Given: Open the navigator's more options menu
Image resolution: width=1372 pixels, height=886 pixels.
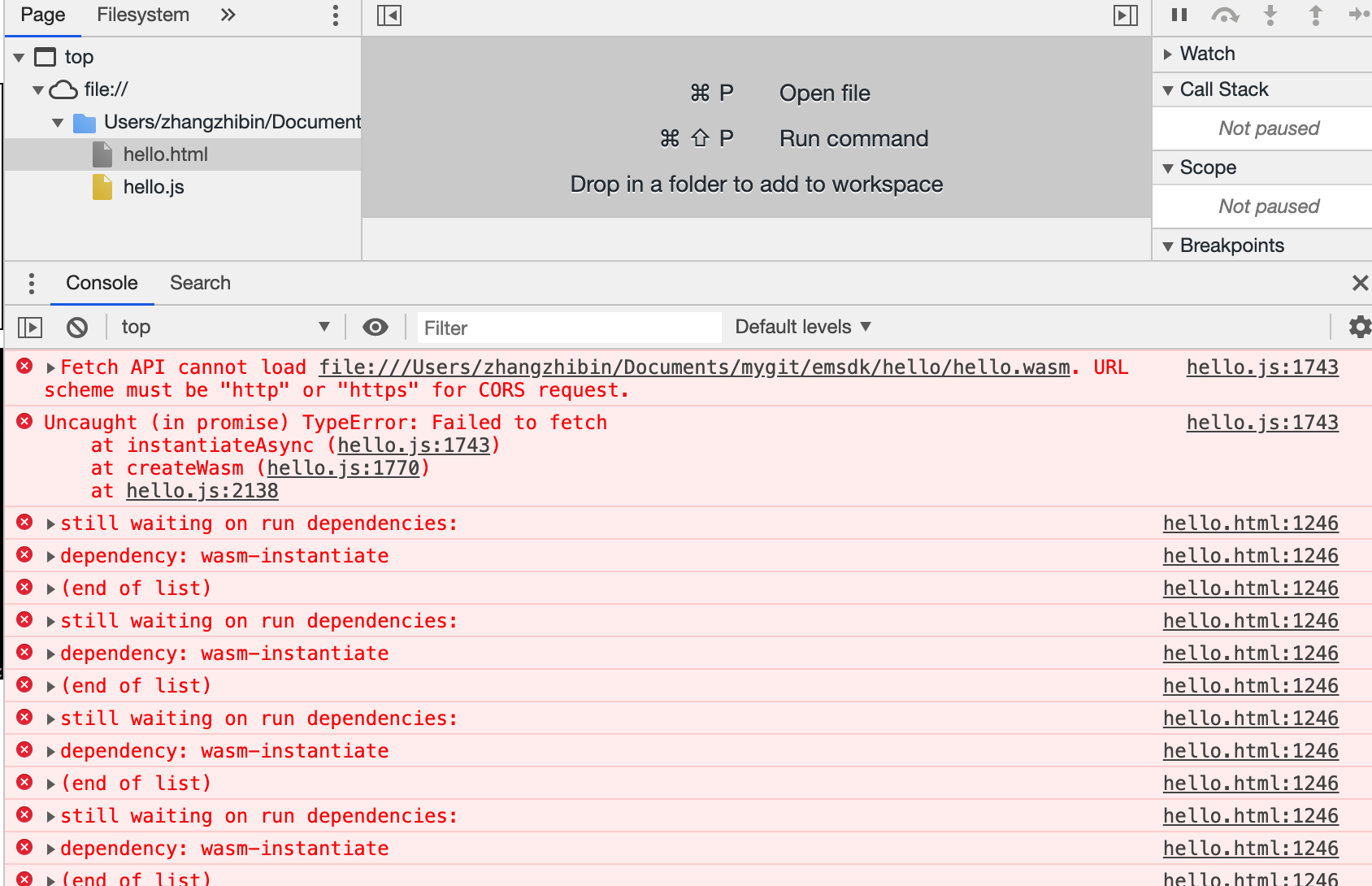Looking at the screenshot, I should pos(335,15).
